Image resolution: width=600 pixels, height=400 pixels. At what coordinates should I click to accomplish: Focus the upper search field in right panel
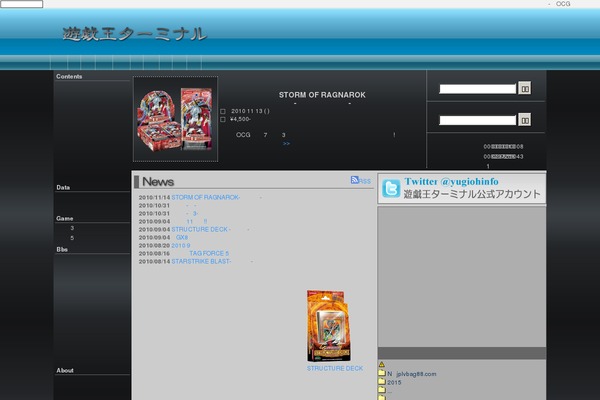pyautogui.click(x=478, y=89)
